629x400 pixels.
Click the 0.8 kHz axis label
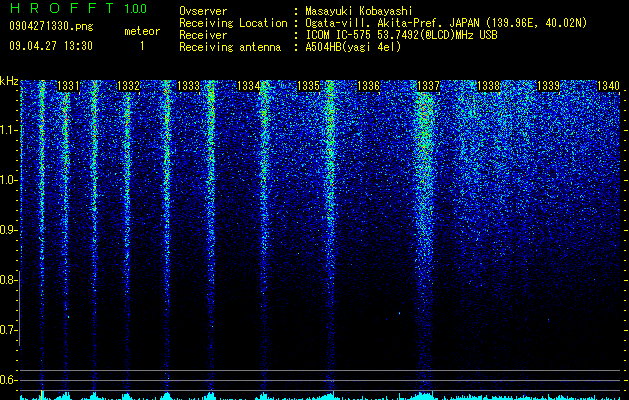click(x=8, y=280)
